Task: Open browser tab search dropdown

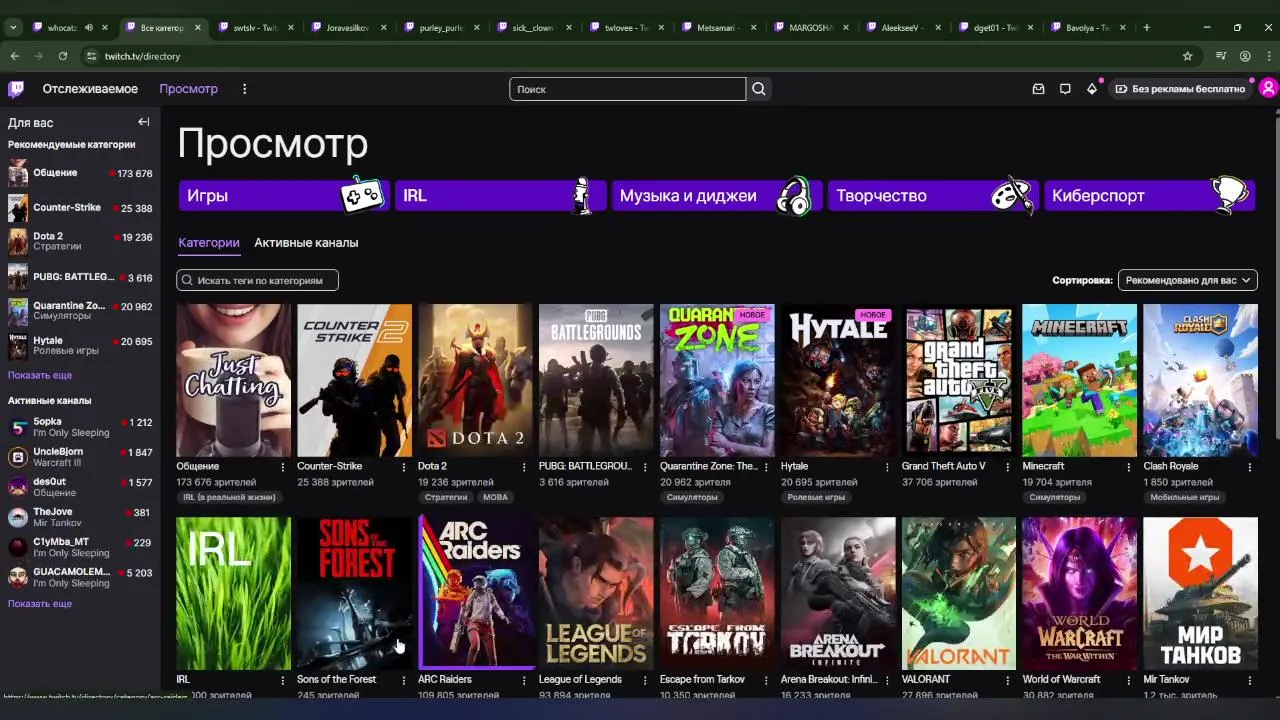Action: [13, 27]
